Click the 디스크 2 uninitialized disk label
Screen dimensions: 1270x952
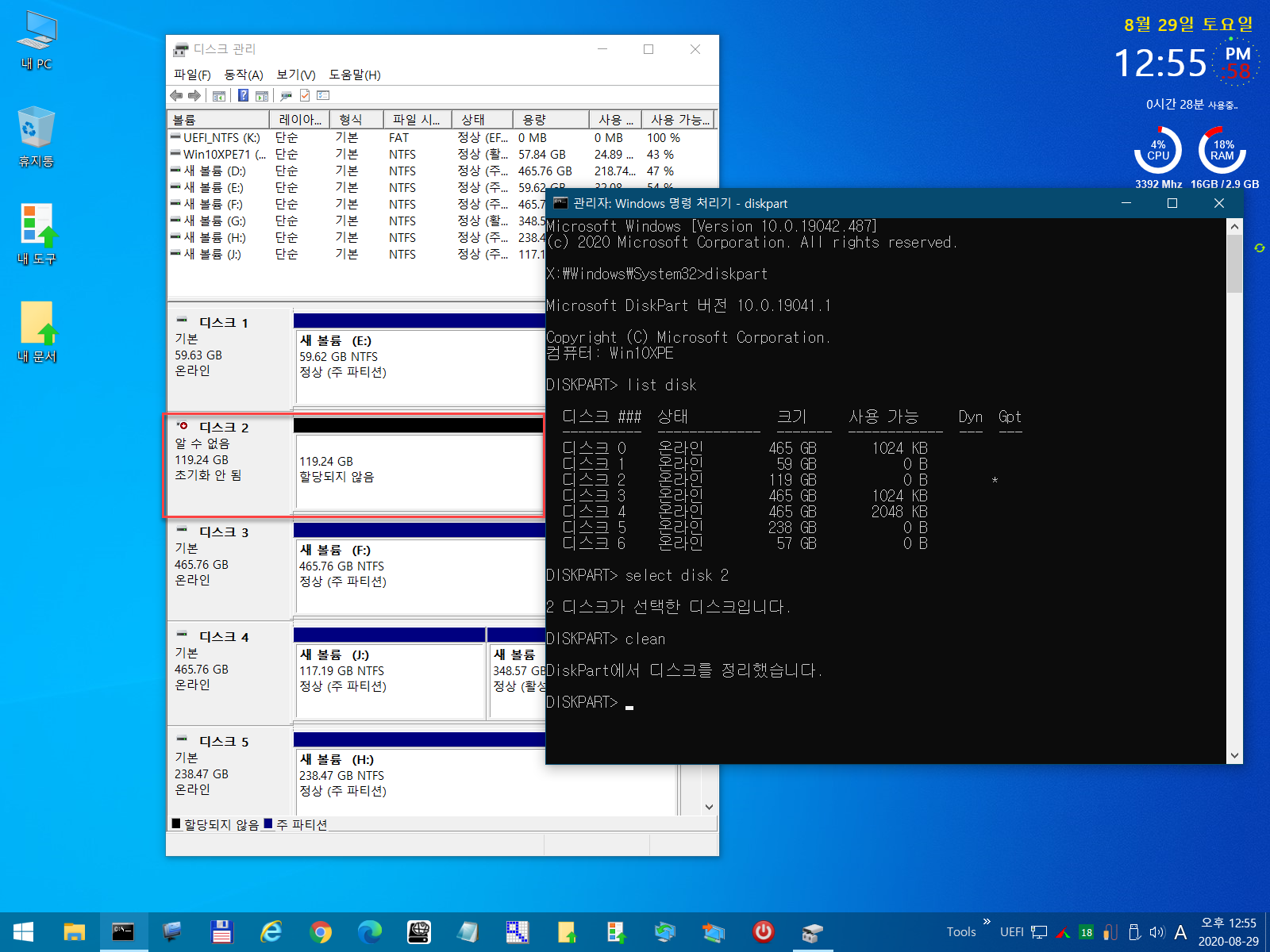(x=230, y=464)
